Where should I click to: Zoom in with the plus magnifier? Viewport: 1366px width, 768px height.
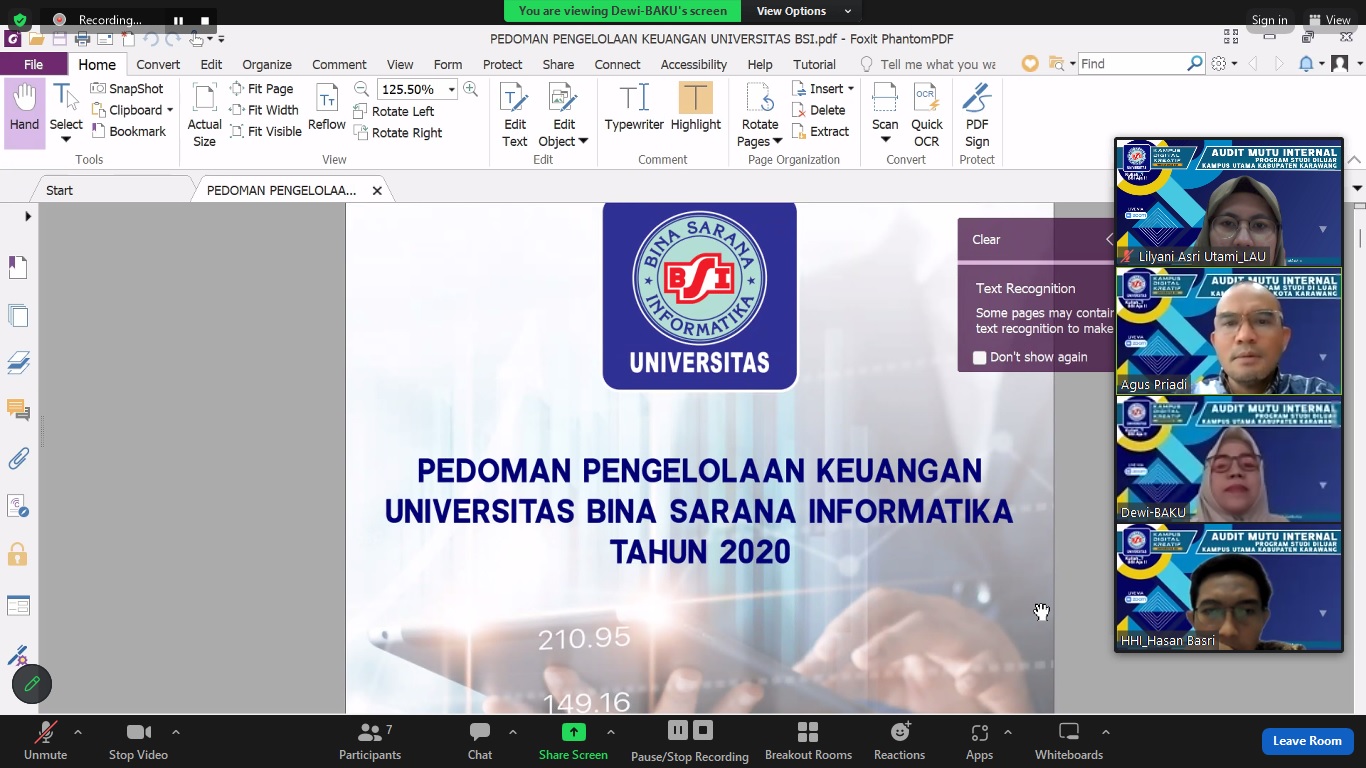pyautogui.click(x=470, y=89)
